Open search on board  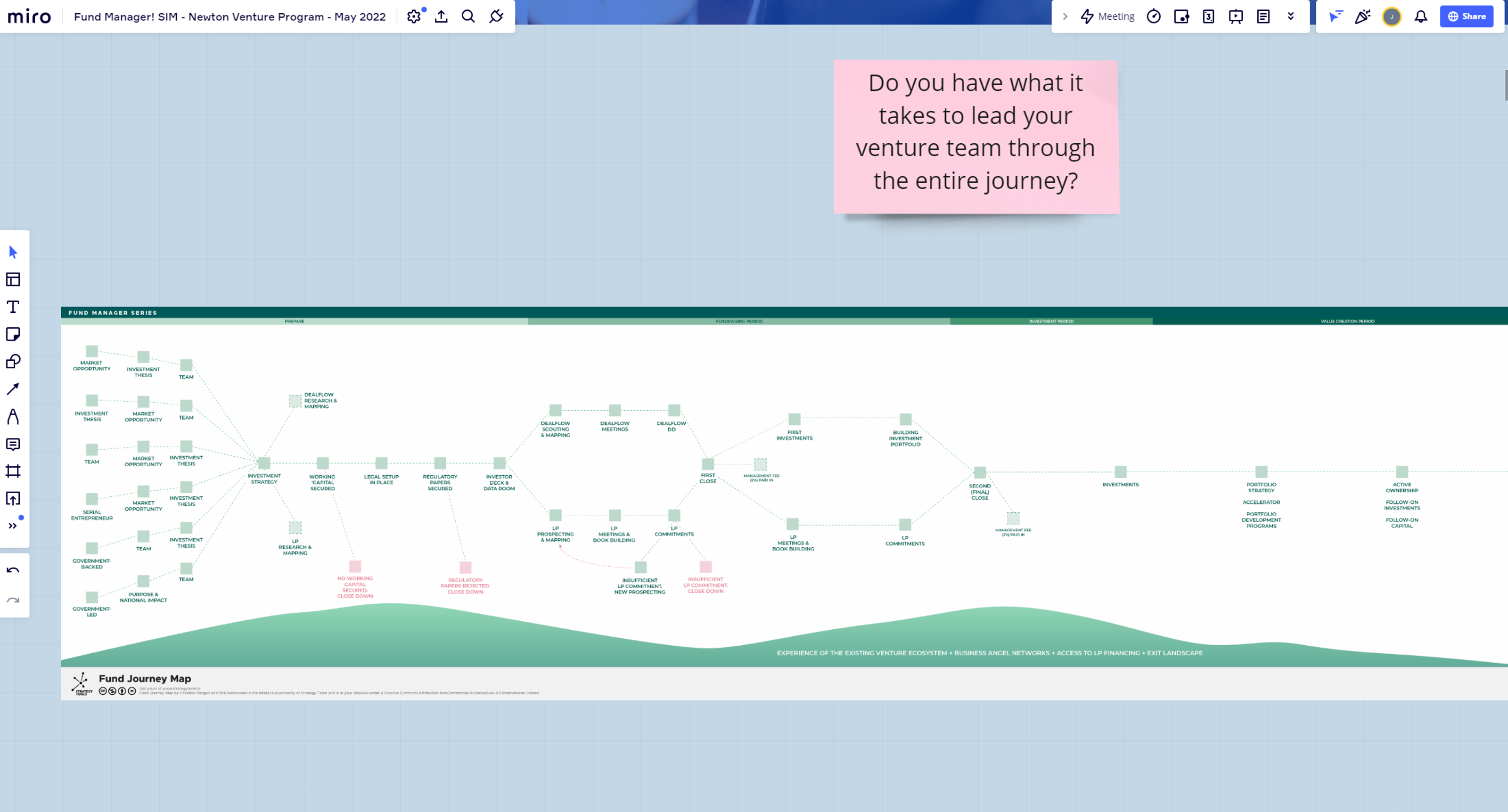coord(468,16)
